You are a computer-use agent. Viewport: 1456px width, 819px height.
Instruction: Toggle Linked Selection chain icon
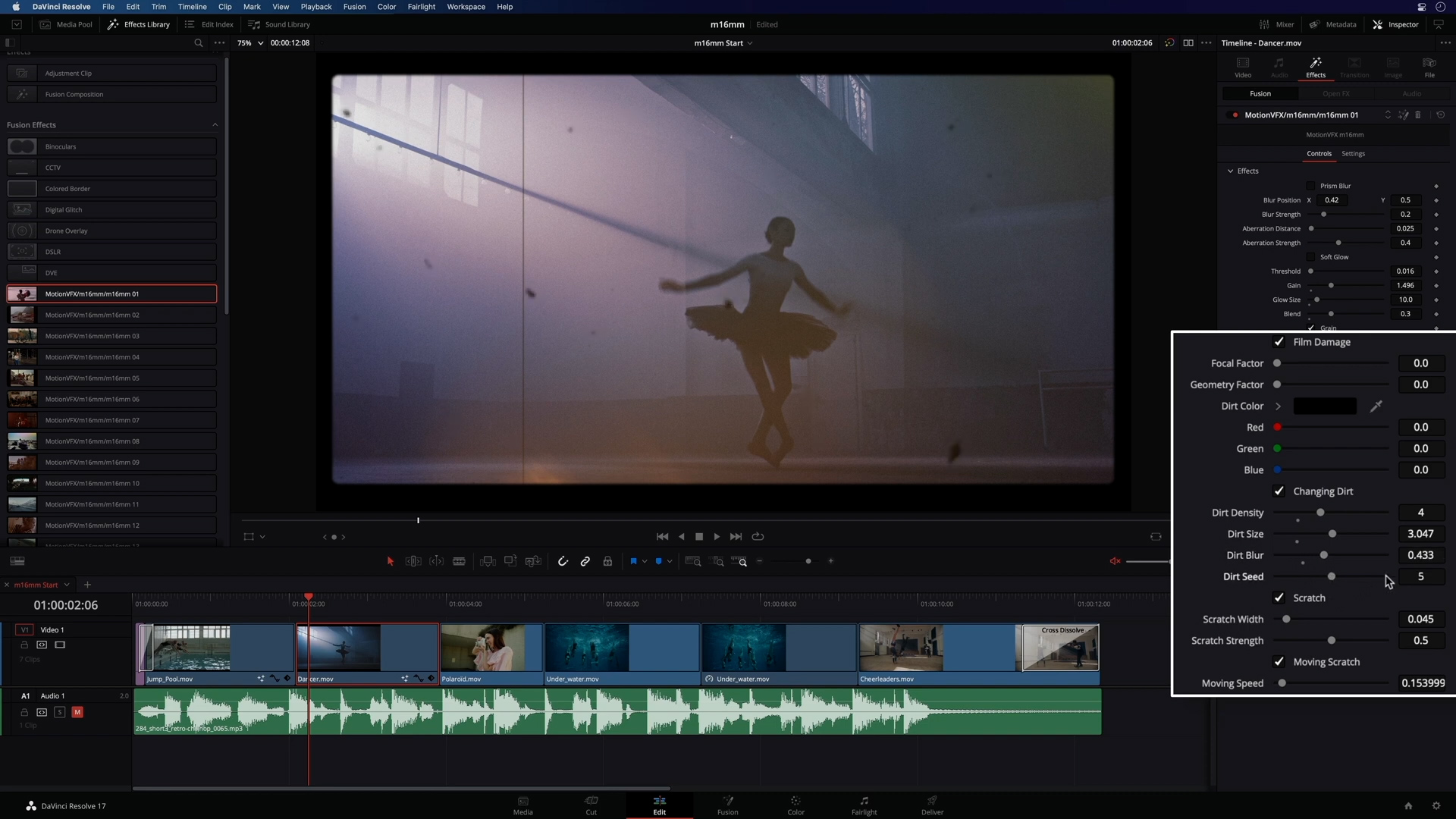(x=585, y=561)
